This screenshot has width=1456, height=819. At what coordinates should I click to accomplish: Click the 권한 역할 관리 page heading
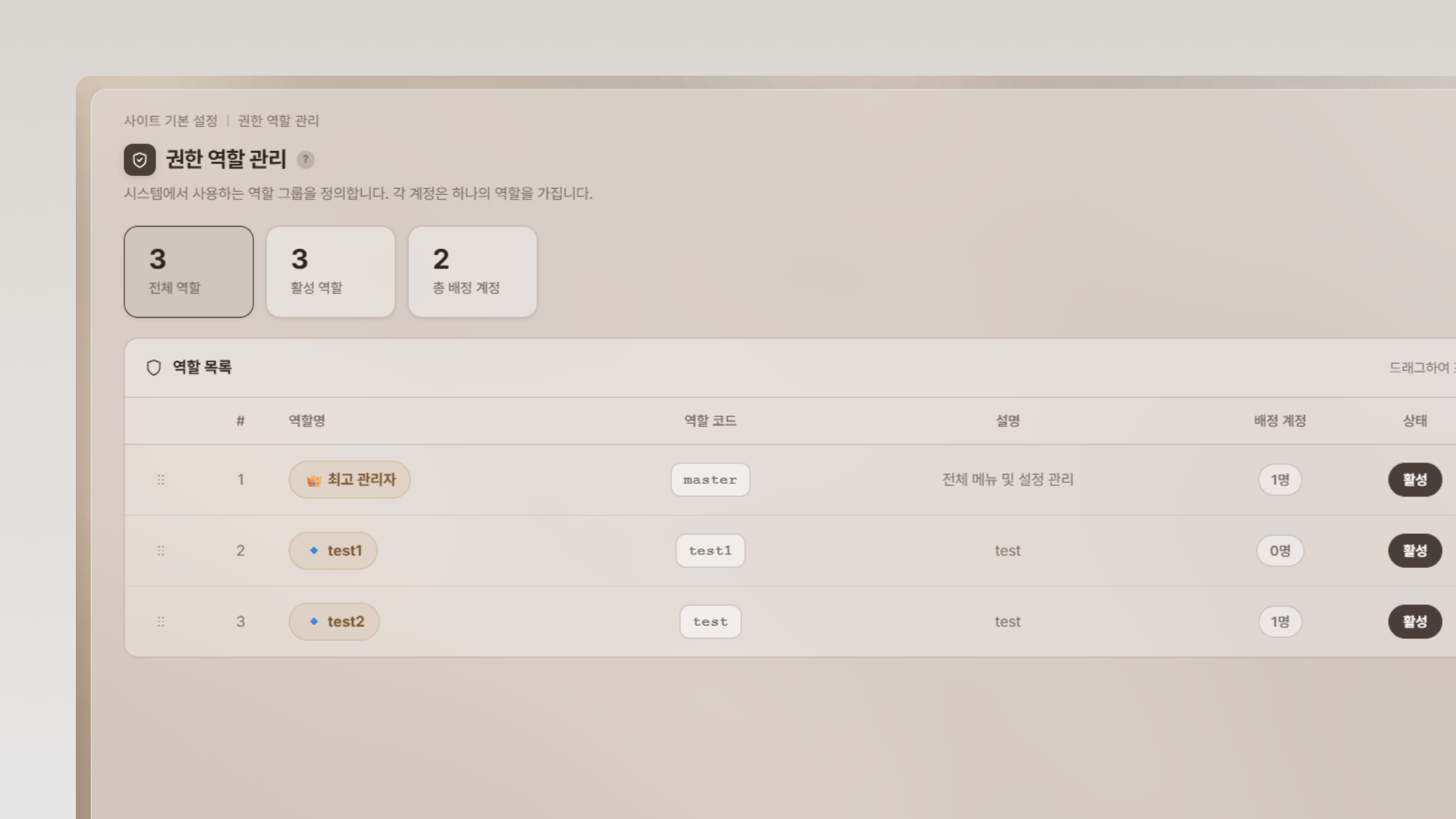[x=226, y=159]
